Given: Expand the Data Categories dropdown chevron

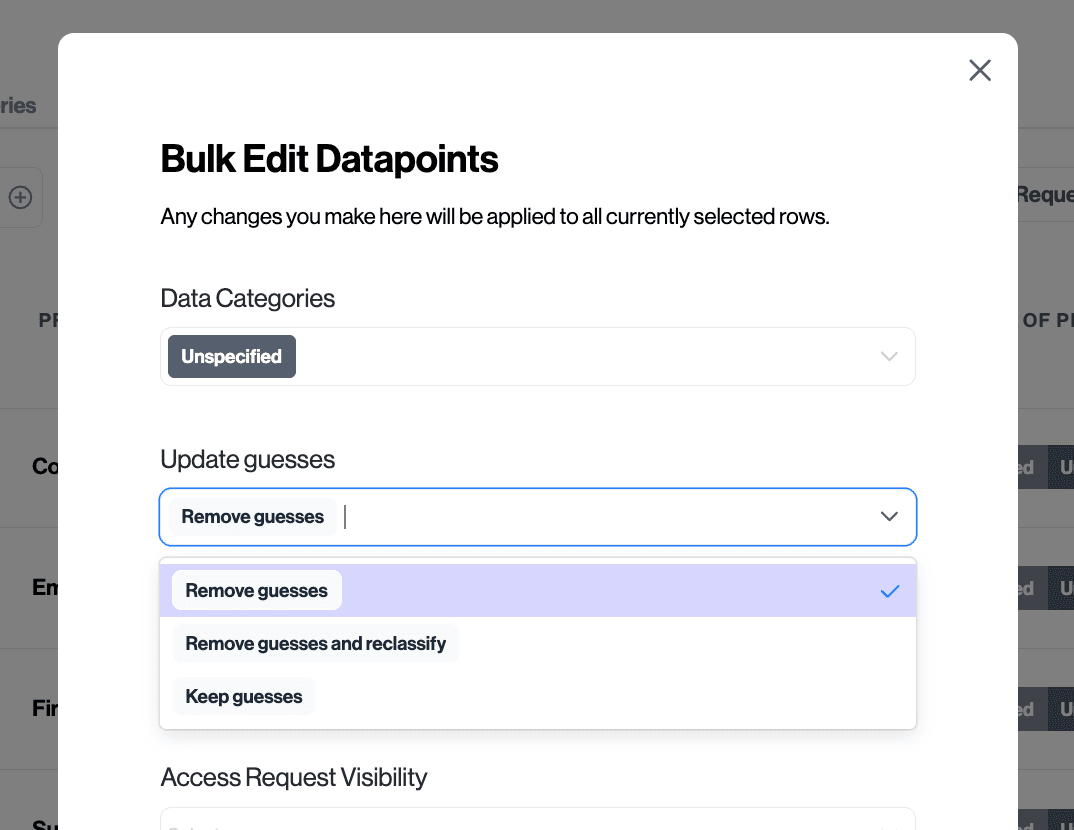Looking at the screenshot, I should [x=889, y=357].
